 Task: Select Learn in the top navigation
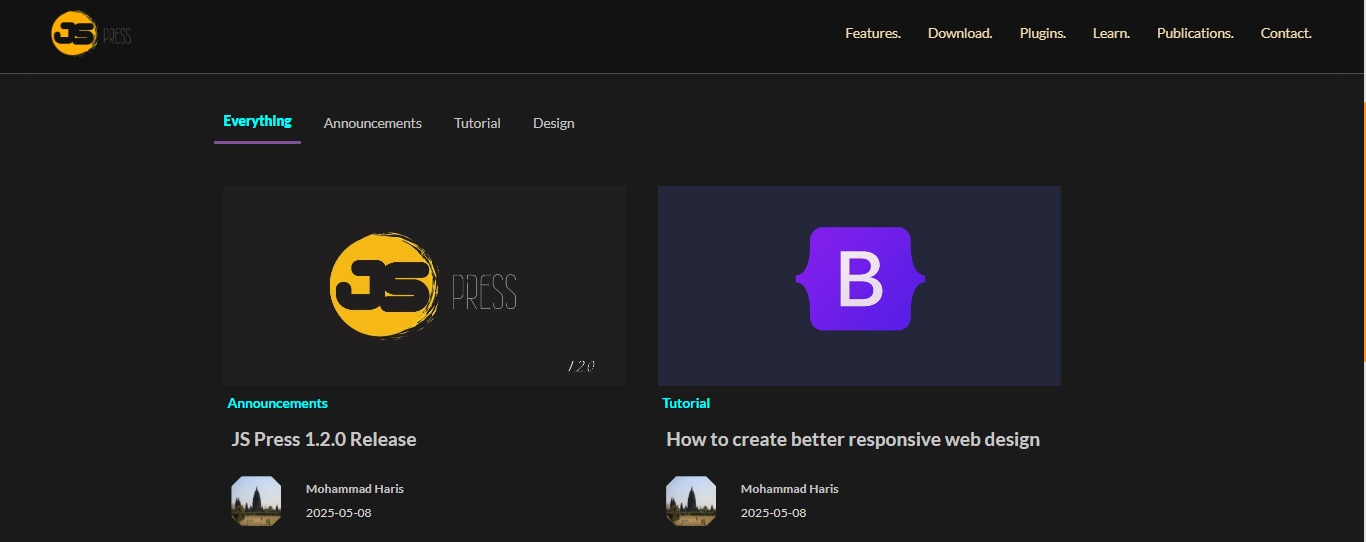pyautogui.click(x=1110, y=33)
